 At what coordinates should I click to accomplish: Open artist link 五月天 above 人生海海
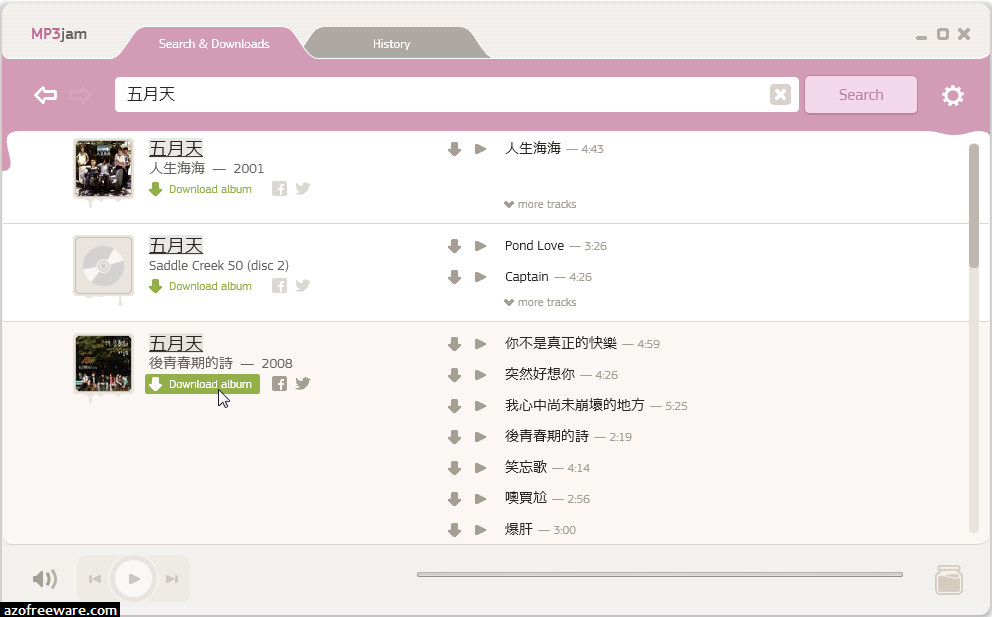[x=176, y=149]
